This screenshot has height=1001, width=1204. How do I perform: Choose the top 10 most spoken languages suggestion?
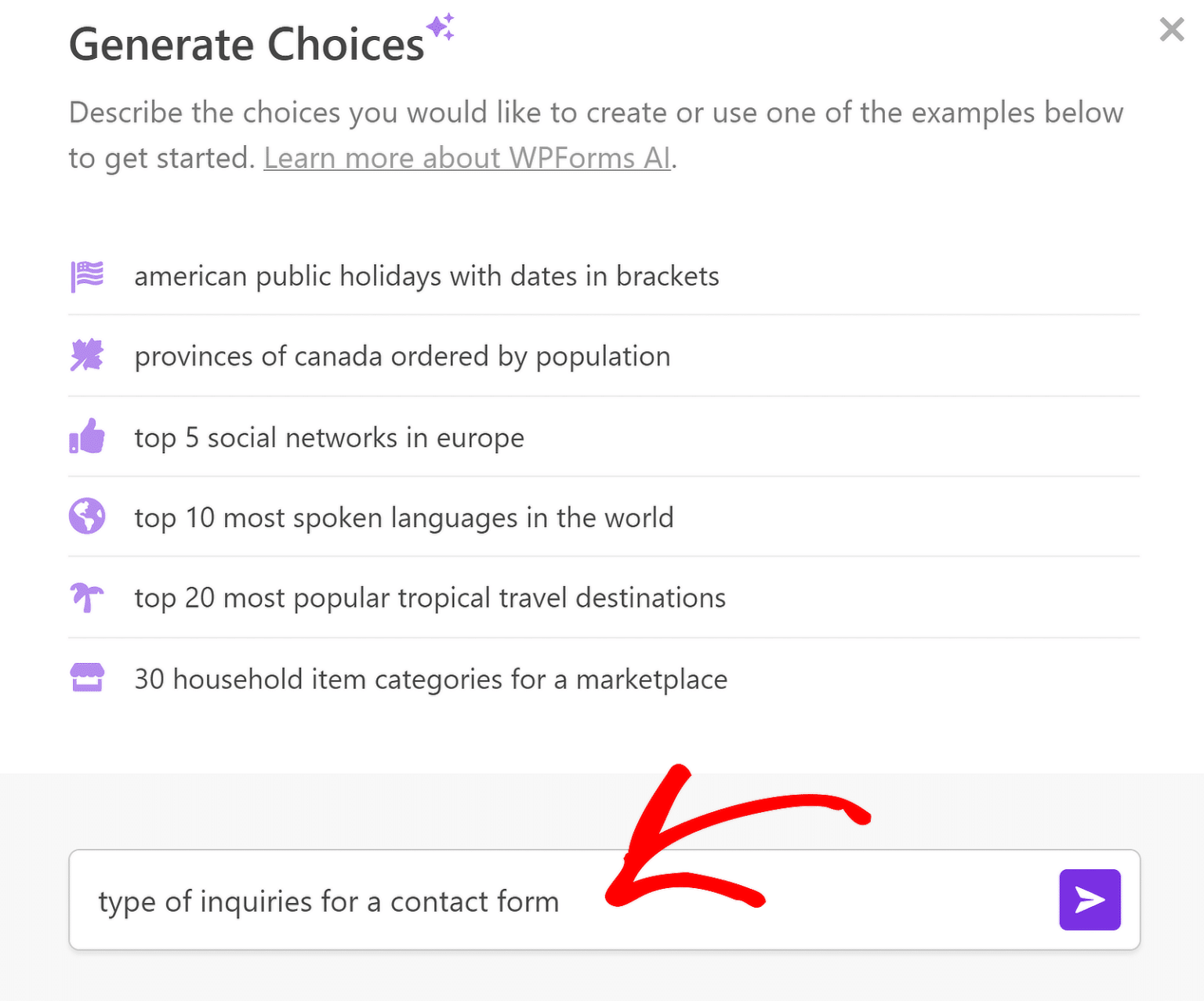pos(403,517)
